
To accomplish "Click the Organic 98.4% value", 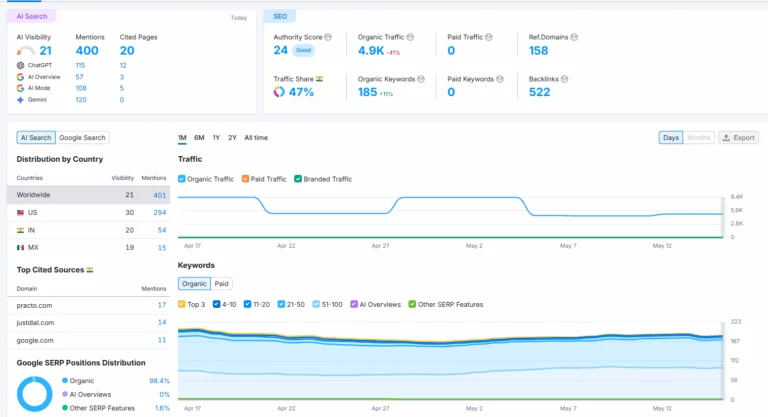I will 159,381.
